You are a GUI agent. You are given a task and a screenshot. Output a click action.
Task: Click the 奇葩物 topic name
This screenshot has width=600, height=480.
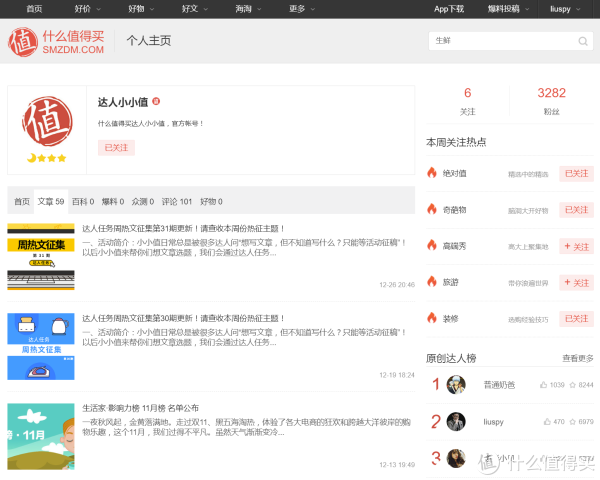pos(455,210)
